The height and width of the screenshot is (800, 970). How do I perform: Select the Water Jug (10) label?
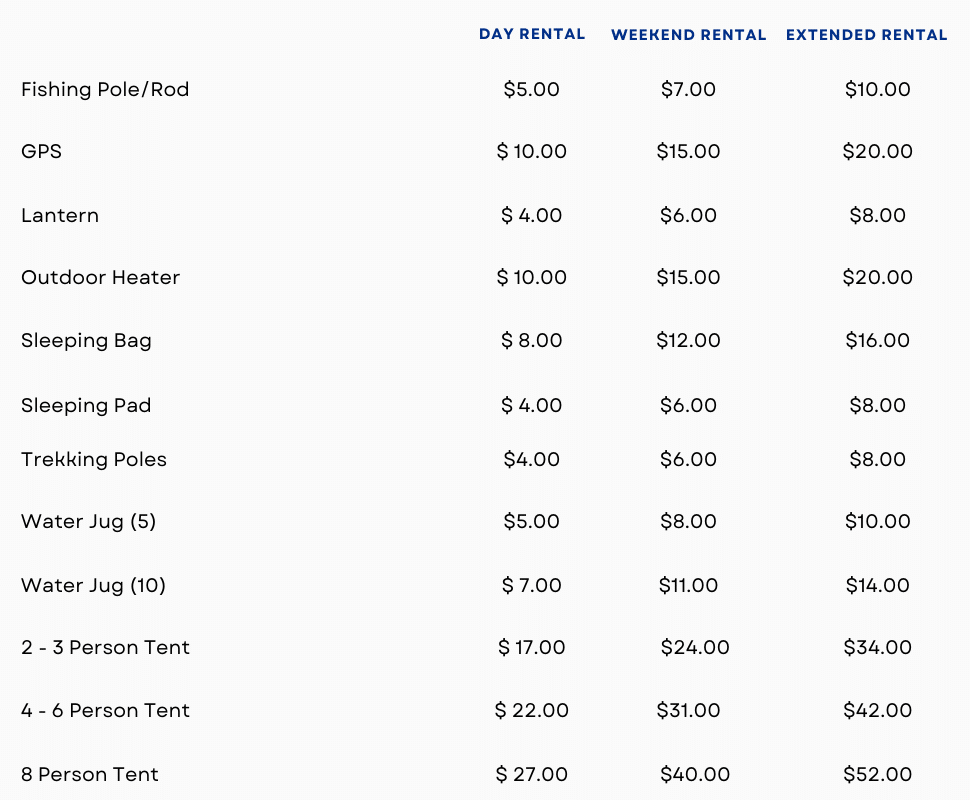(93, 585)
